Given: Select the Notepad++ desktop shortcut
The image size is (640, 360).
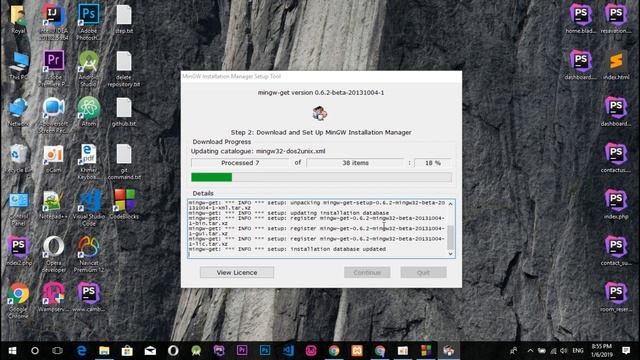Looking at the screenshot, I should coord(53,205).
